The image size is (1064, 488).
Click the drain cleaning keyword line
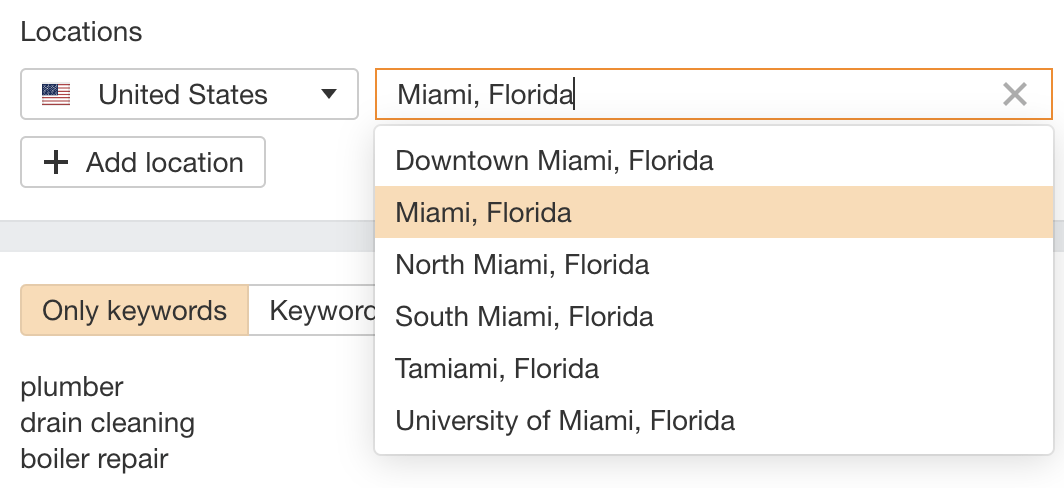coord(107,423)
